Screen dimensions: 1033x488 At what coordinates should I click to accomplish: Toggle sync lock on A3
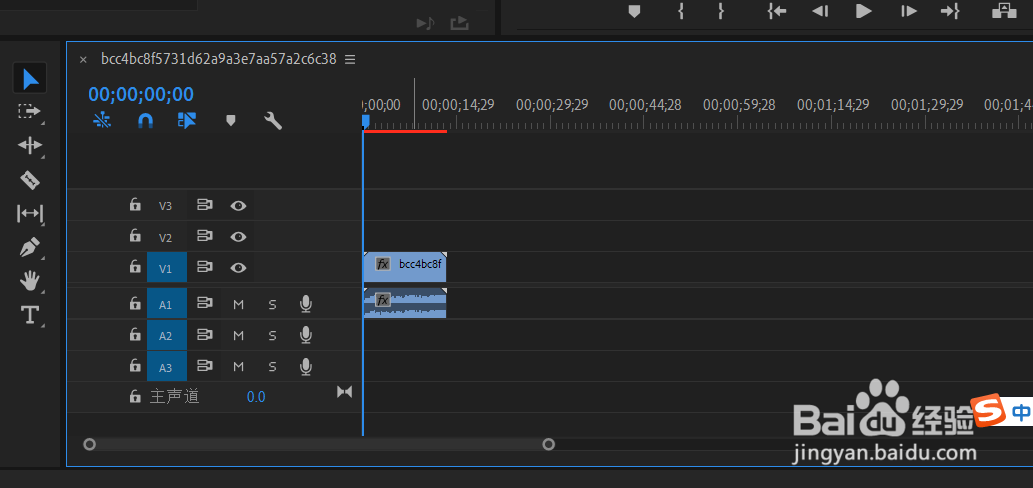pos(205,366)
